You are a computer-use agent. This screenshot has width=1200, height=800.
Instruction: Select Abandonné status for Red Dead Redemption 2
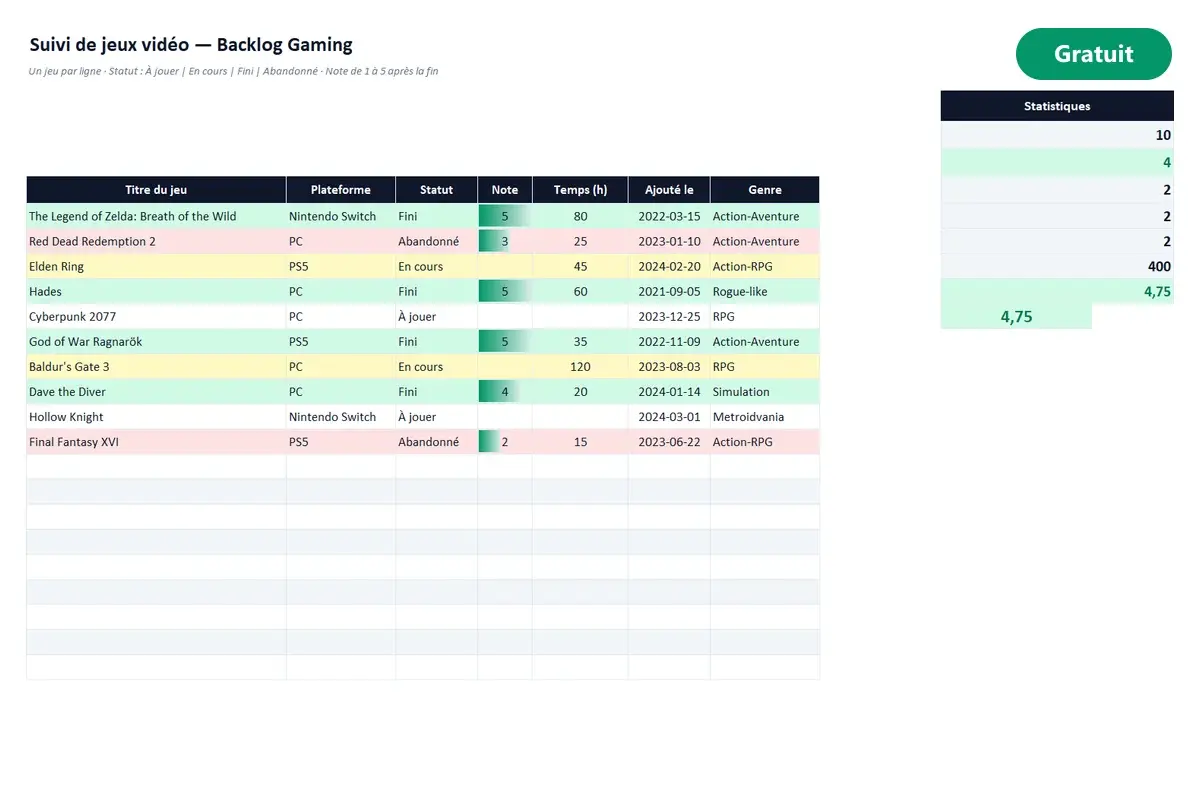pos(436,242)
